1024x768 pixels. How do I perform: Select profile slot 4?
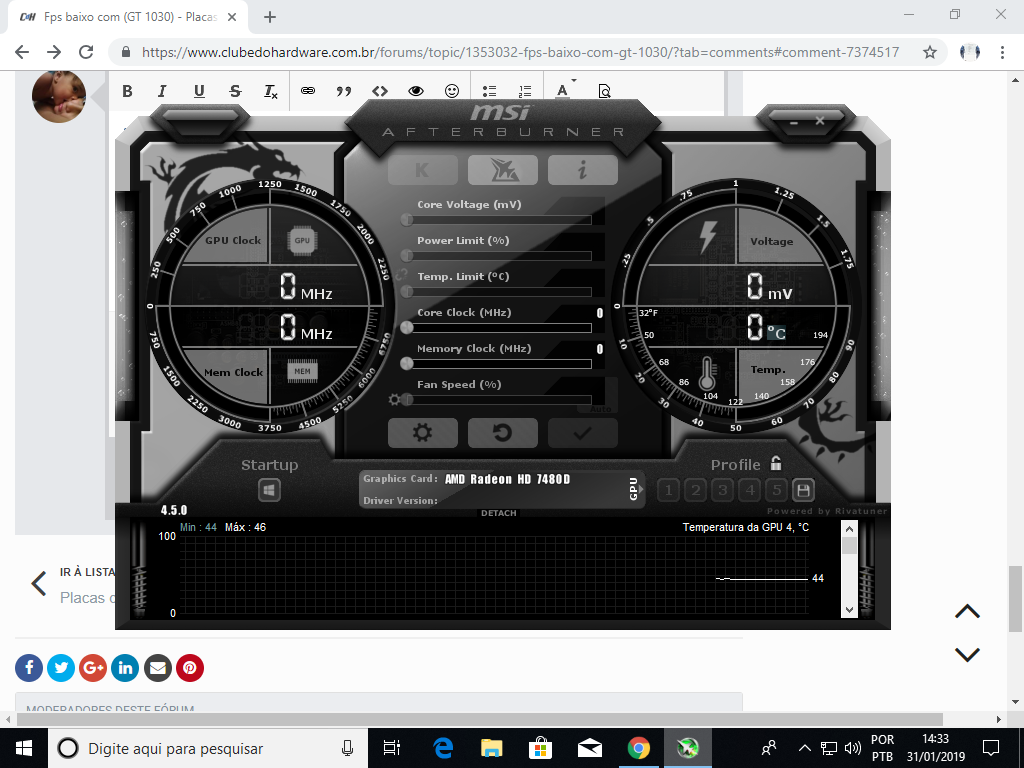(750, 490)
